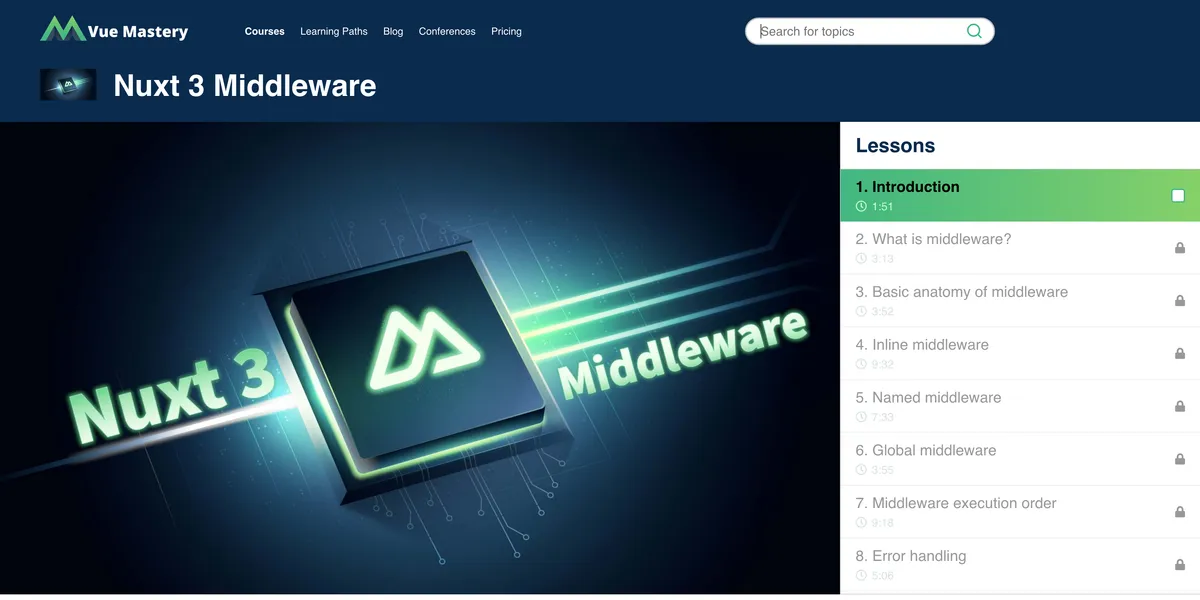
Task: Click the Vue Mastery logo icon
Action: [x=62, y=30]
